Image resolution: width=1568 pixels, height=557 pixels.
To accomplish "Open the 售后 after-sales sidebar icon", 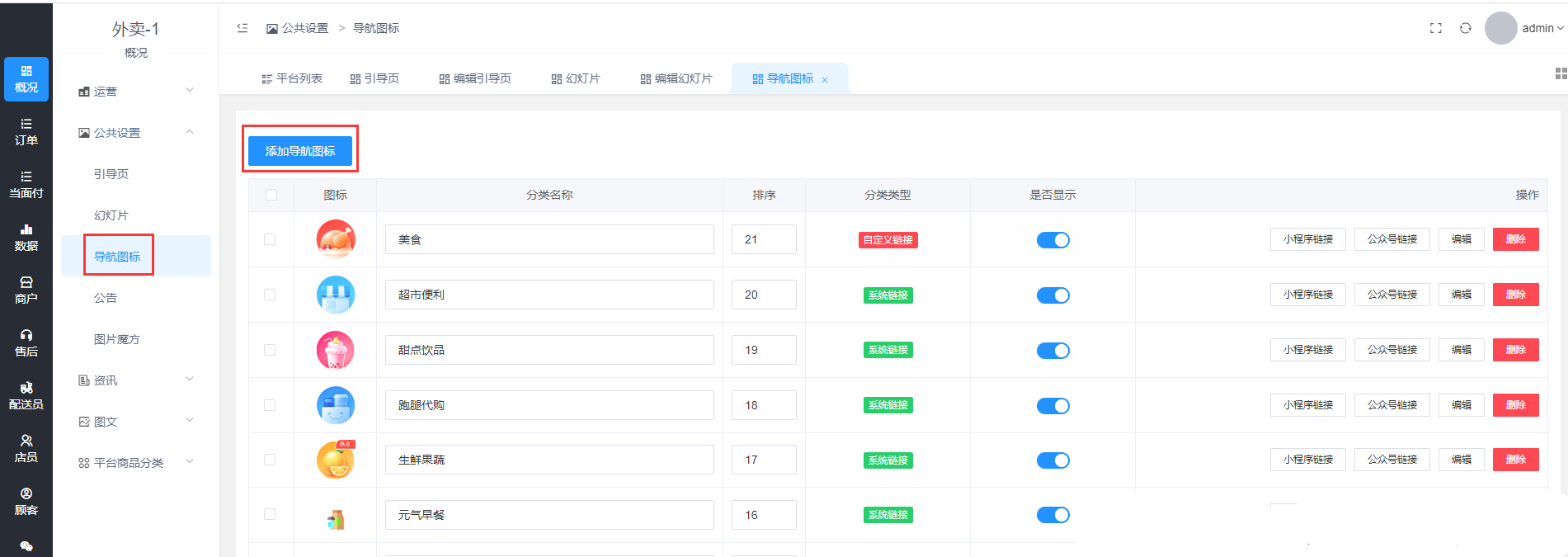I will pos(26,343).
